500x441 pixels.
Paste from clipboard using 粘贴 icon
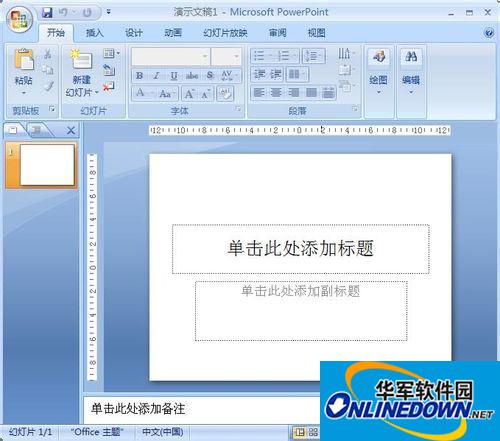(23, 60)
